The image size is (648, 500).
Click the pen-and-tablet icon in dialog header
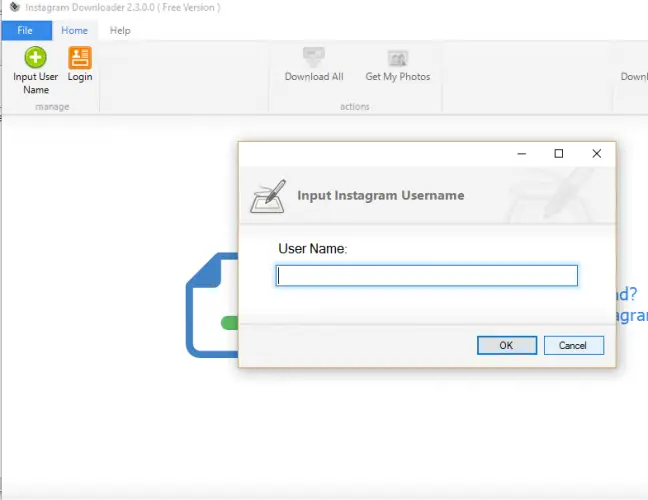point(268,196)
